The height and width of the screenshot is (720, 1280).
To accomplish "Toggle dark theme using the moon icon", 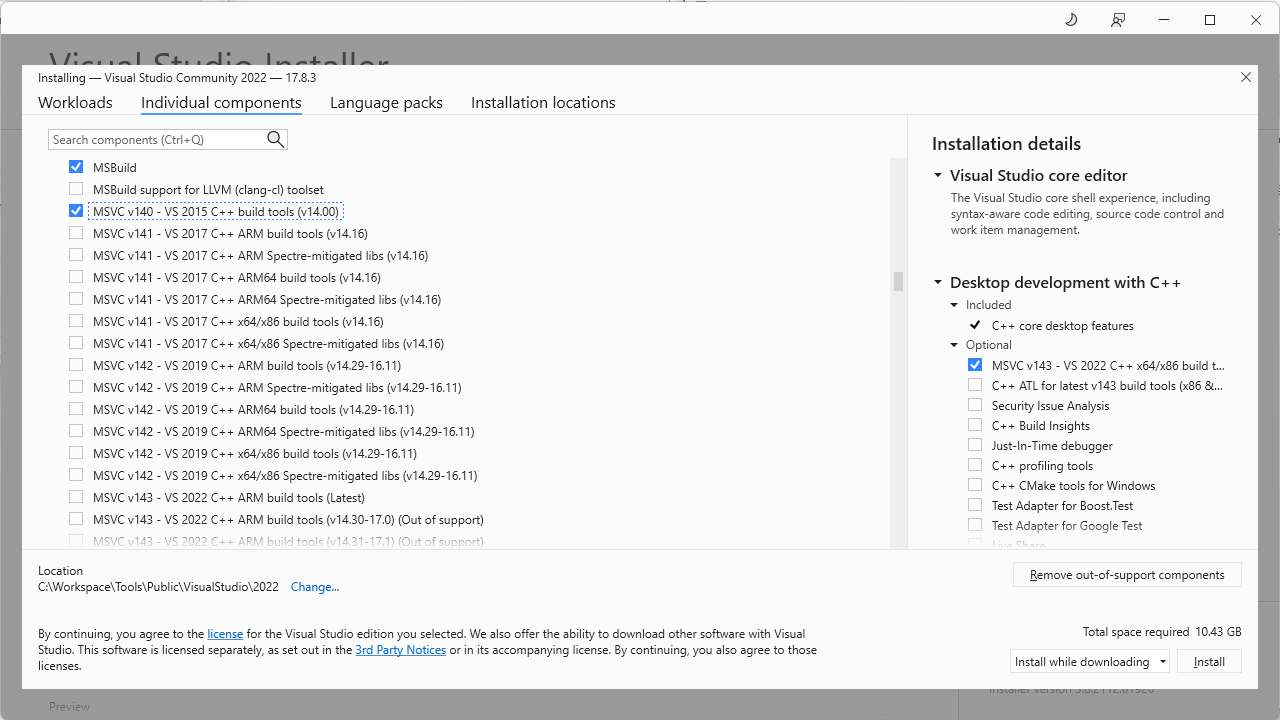I will click(1070, 19).
